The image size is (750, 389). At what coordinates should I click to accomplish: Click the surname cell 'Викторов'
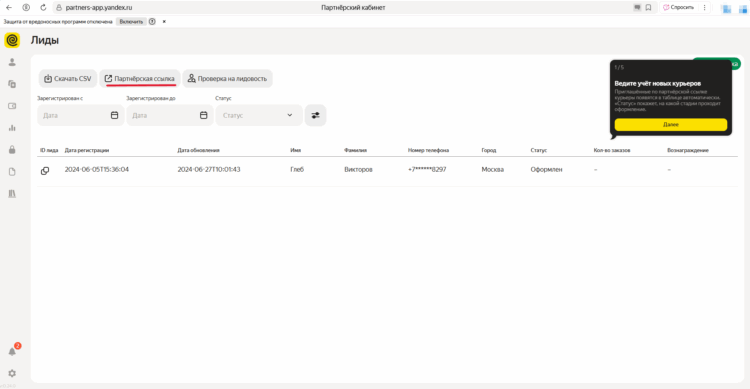click(x=358, y=169)
